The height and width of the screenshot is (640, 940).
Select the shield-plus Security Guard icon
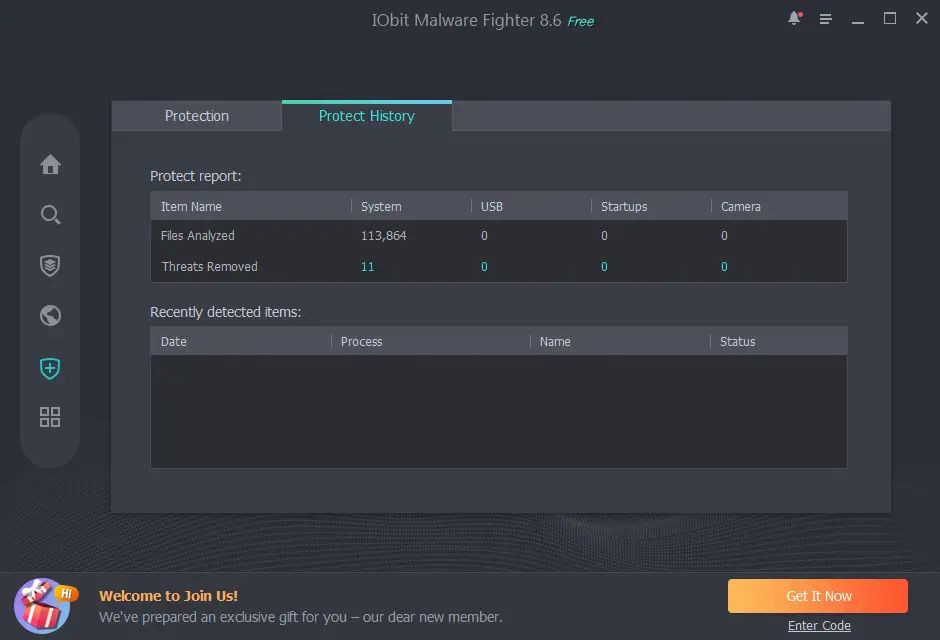pos(50,368)
